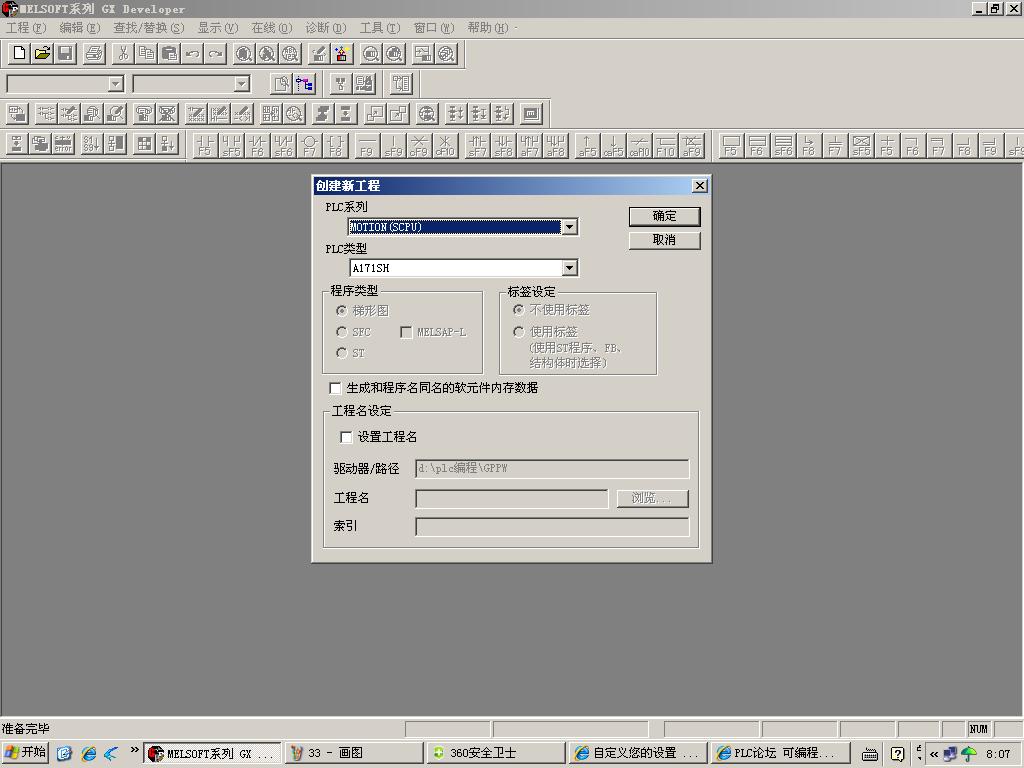Switch to PLC论坛 taskbar window

pos(780,753)
